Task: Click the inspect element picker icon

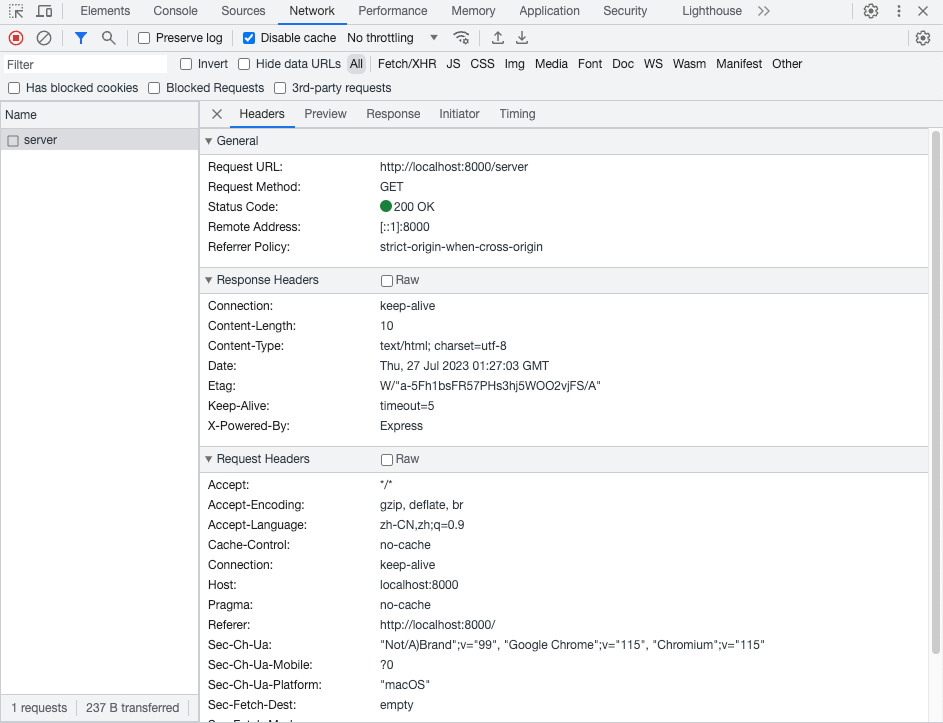Action: 16,11
